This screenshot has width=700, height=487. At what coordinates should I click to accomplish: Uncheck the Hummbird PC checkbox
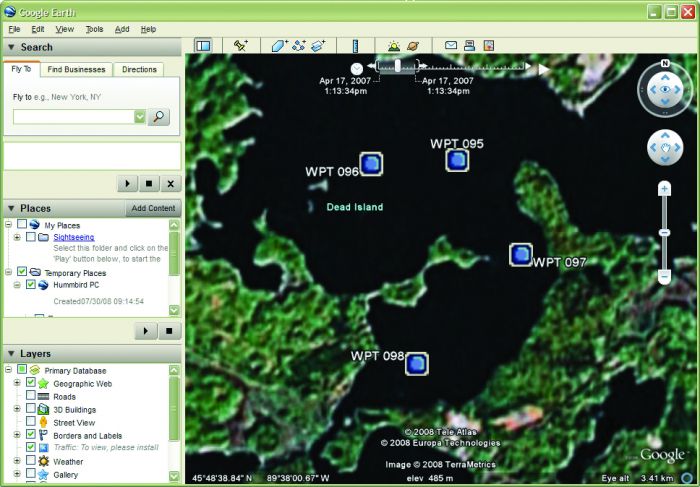tap(30, 284)
